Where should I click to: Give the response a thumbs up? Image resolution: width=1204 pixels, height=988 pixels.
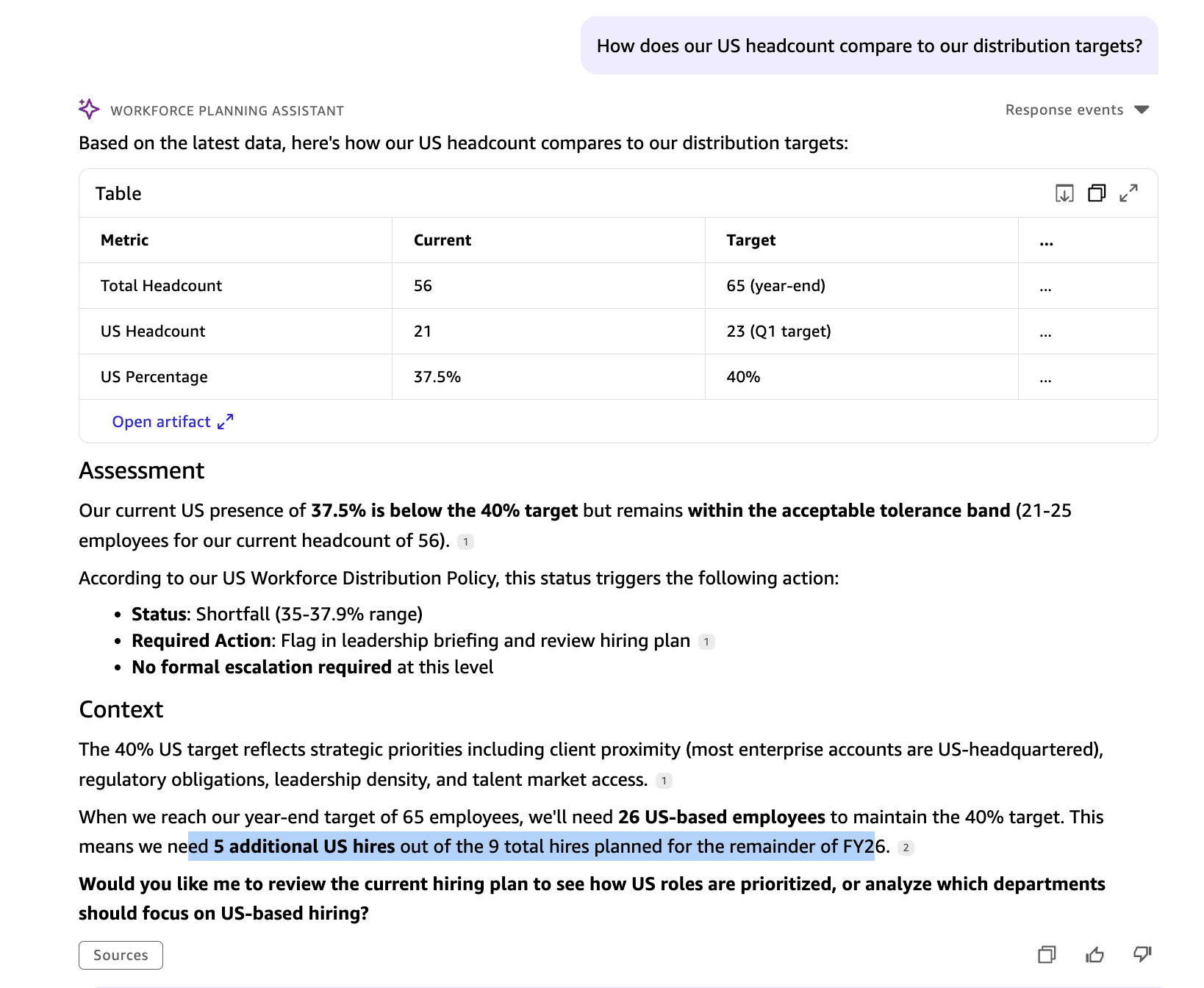coord(1094,954)
